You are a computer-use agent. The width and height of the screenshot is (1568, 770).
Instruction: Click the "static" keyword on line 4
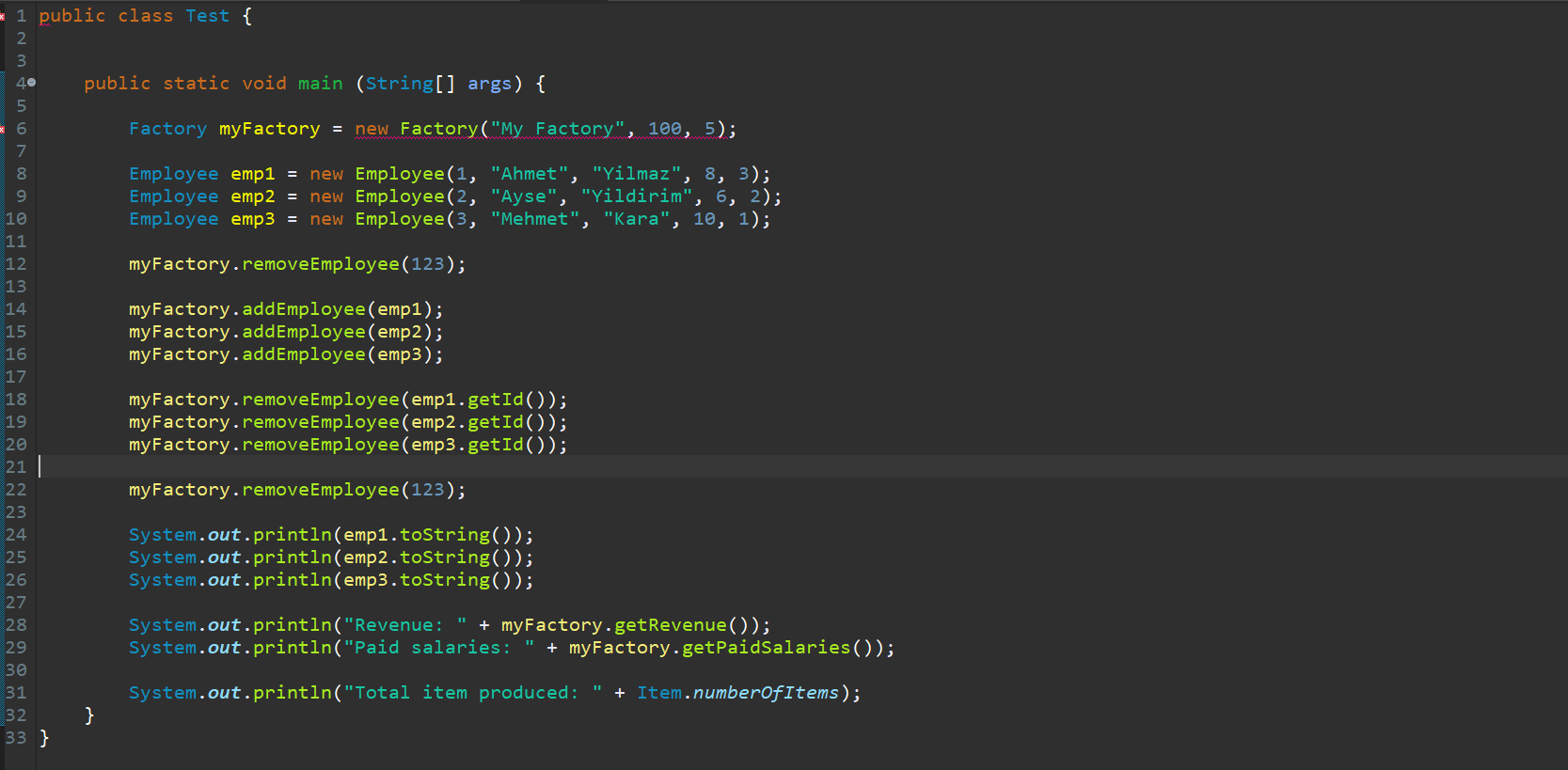197,84
